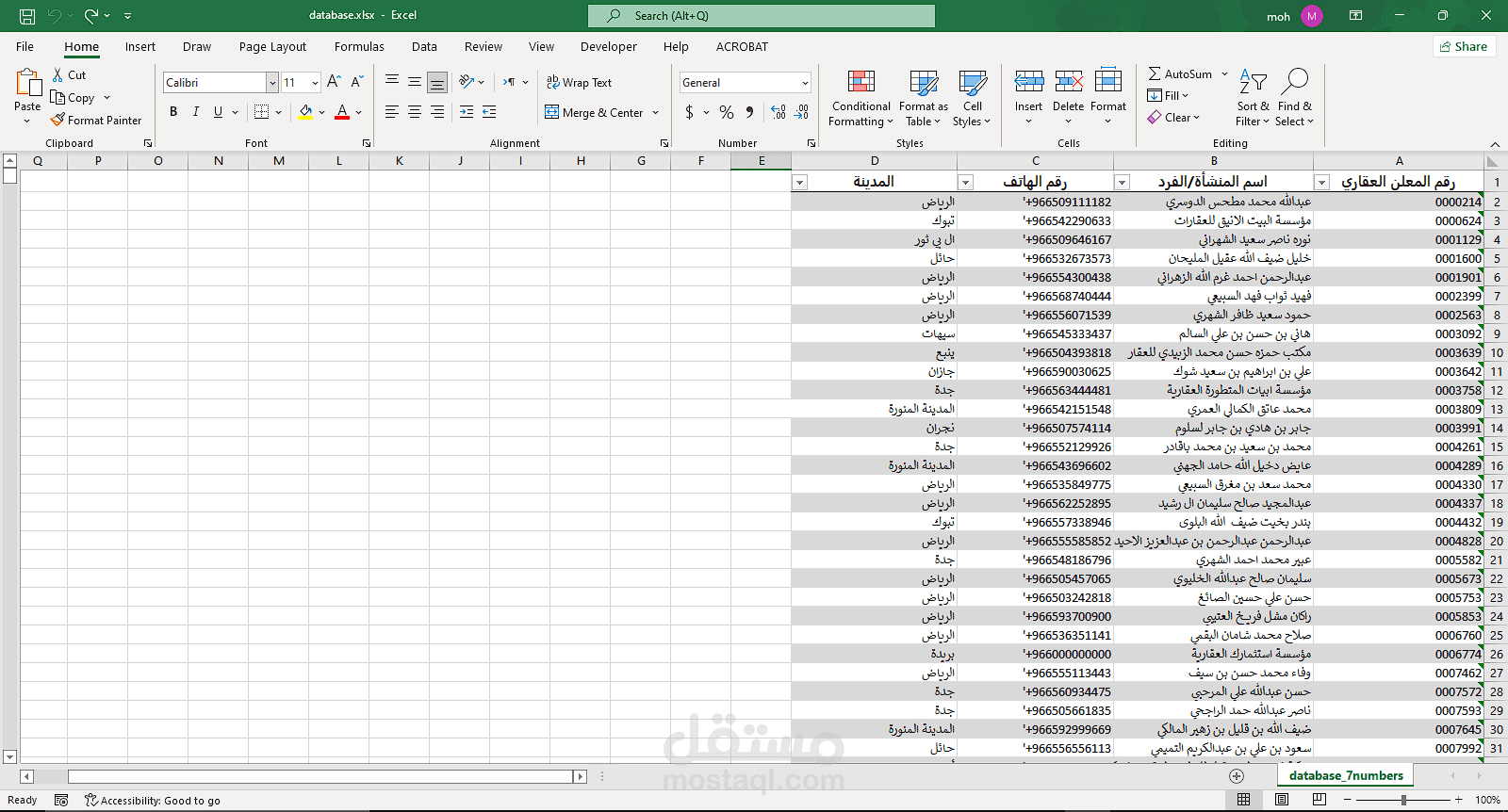Open Cell Styles gallery
This screenshot has width=1508, height=812.
(x=972, y=98)
